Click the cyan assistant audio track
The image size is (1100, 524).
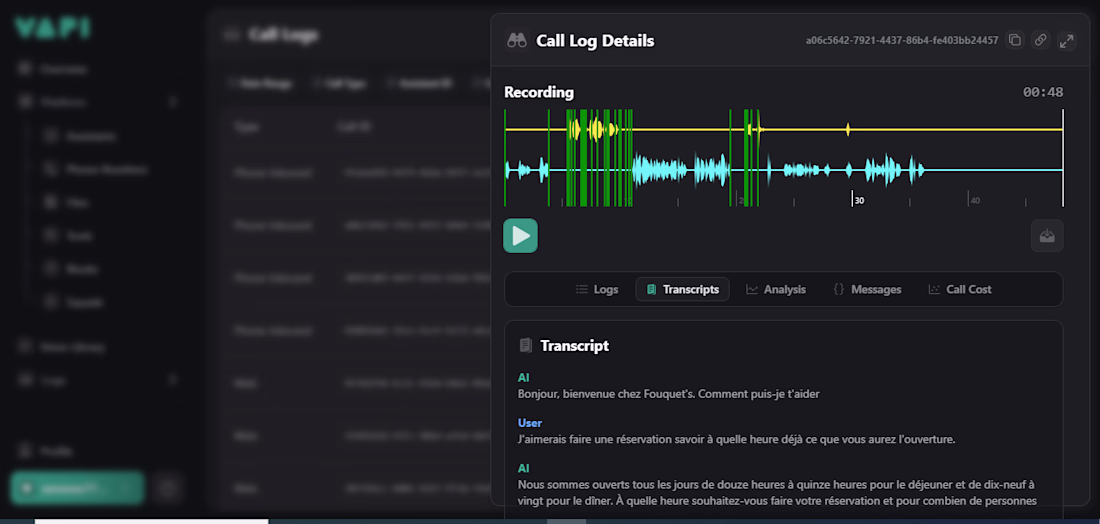(784, 170)
